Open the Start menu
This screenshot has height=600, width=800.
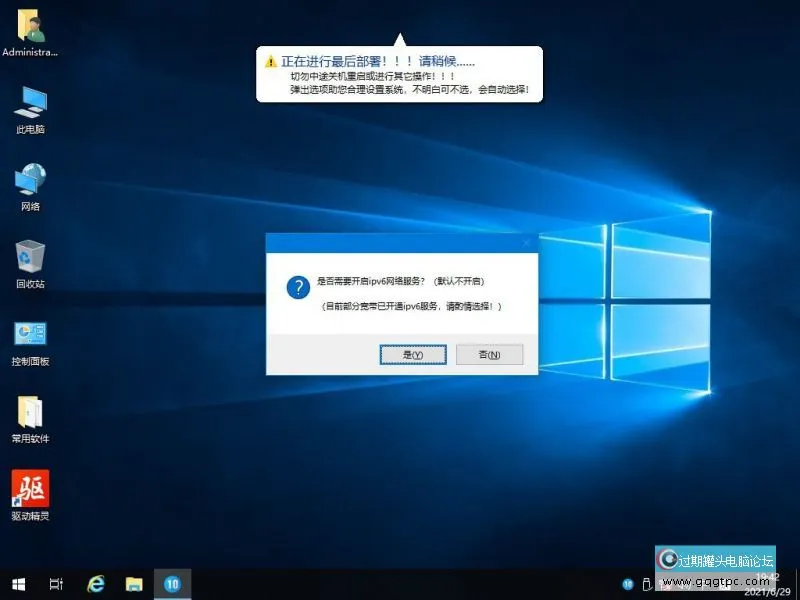pos(18,583)
